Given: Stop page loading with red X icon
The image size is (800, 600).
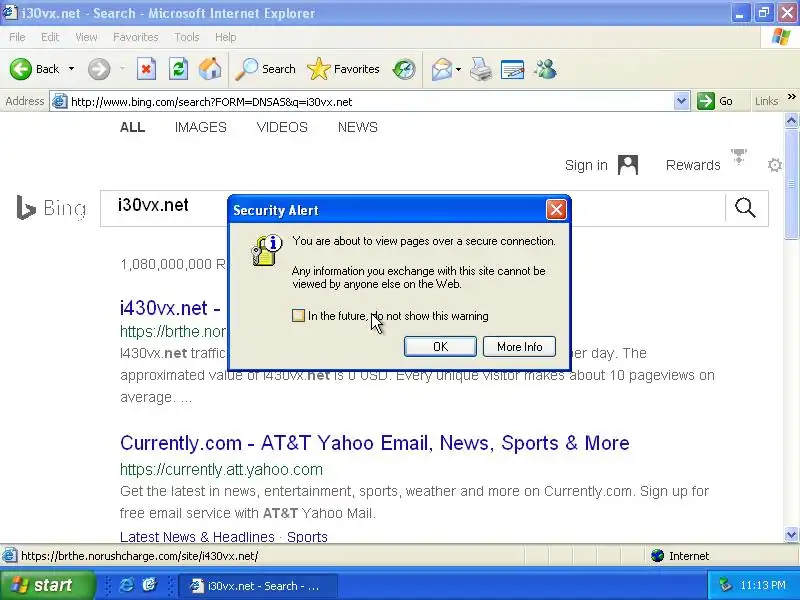Looking at the screenshot, I should 146,69.
